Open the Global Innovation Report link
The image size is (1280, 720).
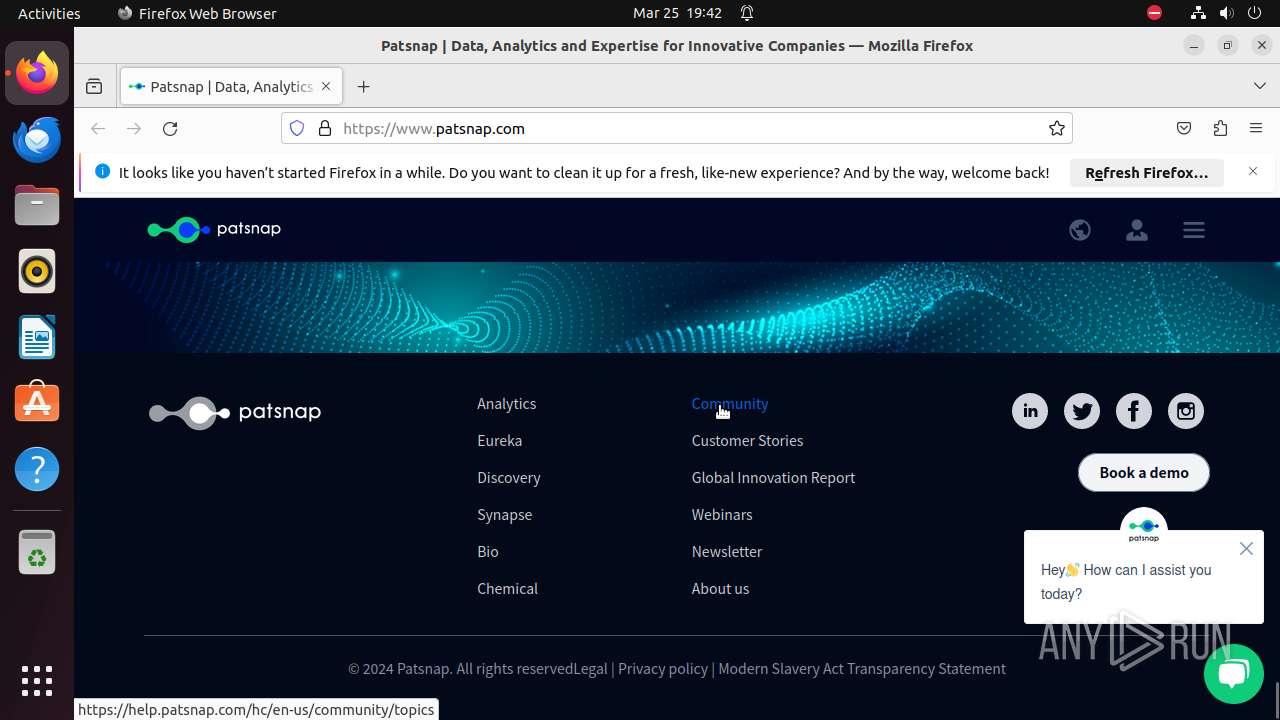pyautogui.click(x=774, y=478)
